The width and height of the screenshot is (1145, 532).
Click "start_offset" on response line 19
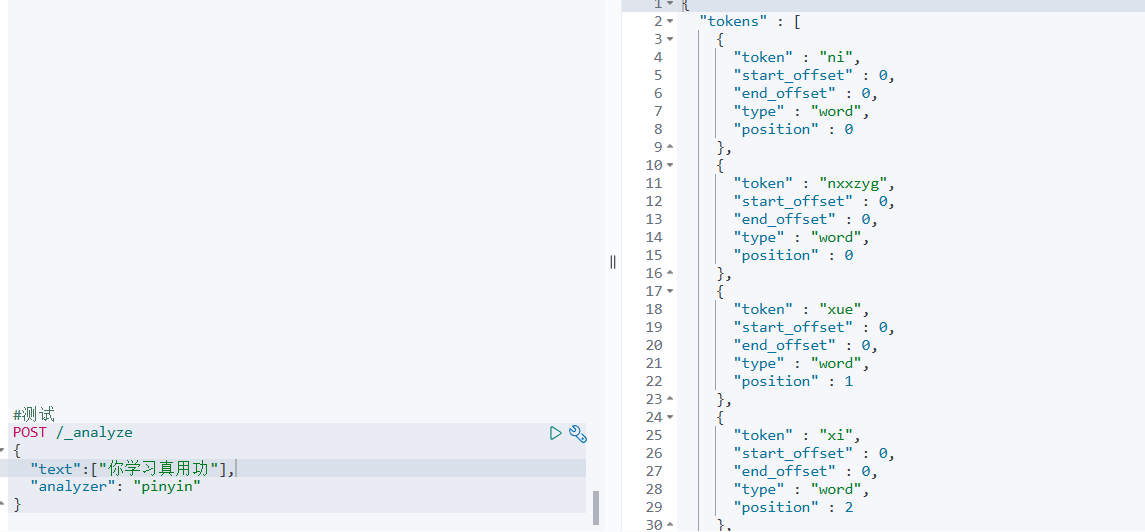[794, 328]
